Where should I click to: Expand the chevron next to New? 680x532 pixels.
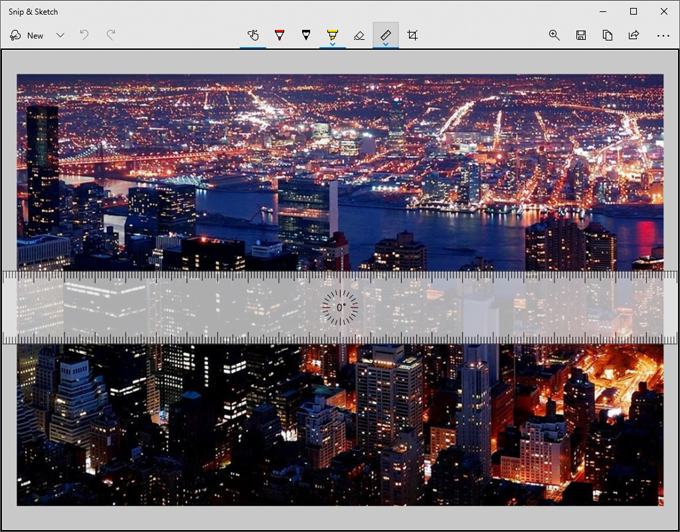click(x=60, y=35)
